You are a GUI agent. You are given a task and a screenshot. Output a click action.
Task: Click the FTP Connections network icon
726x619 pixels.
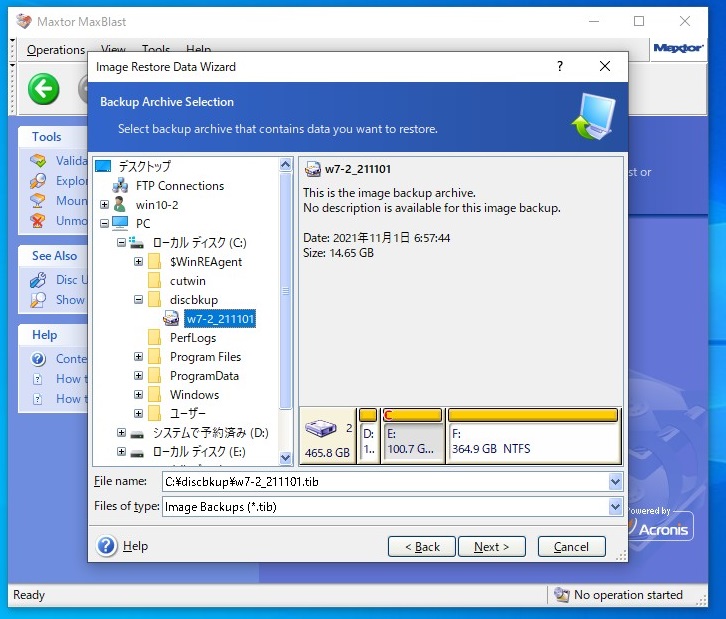tap(120, 186)
